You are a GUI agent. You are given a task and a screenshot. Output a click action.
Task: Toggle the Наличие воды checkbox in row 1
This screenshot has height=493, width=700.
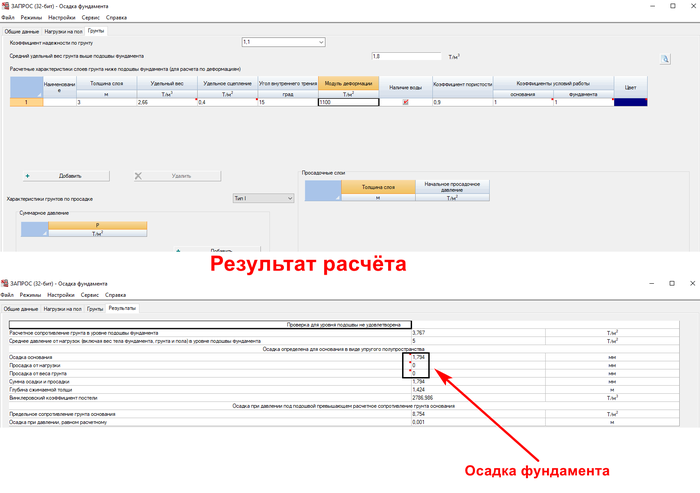coord(405,102)
